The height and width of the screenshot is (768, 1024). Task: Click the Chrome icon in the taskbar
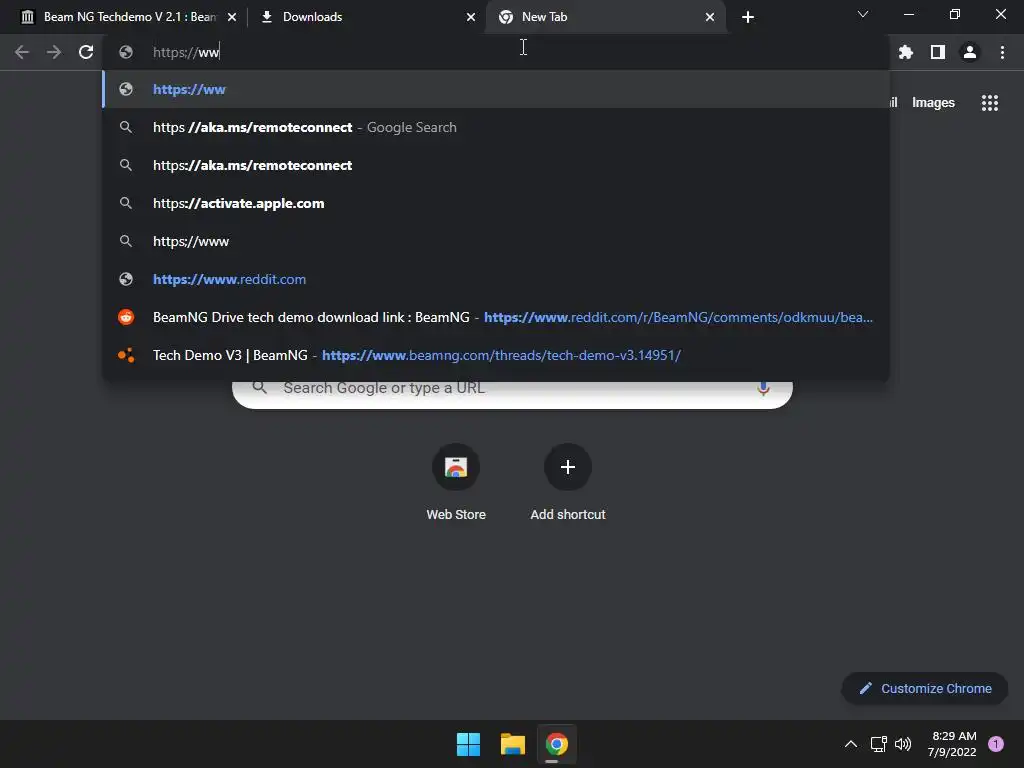[556, 744]
